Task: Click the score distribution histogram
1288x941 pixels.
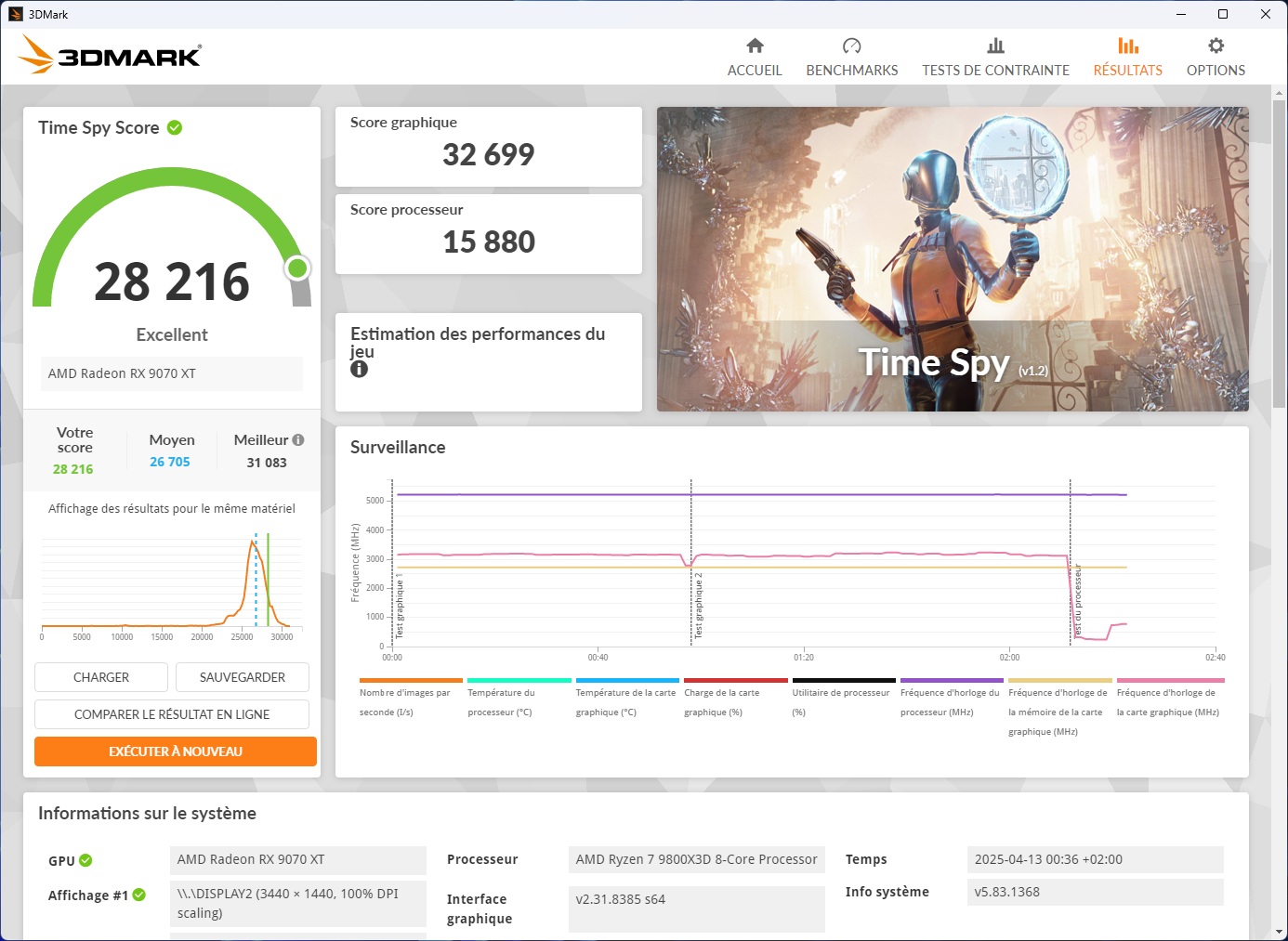Action: click(x=172, y=584)
